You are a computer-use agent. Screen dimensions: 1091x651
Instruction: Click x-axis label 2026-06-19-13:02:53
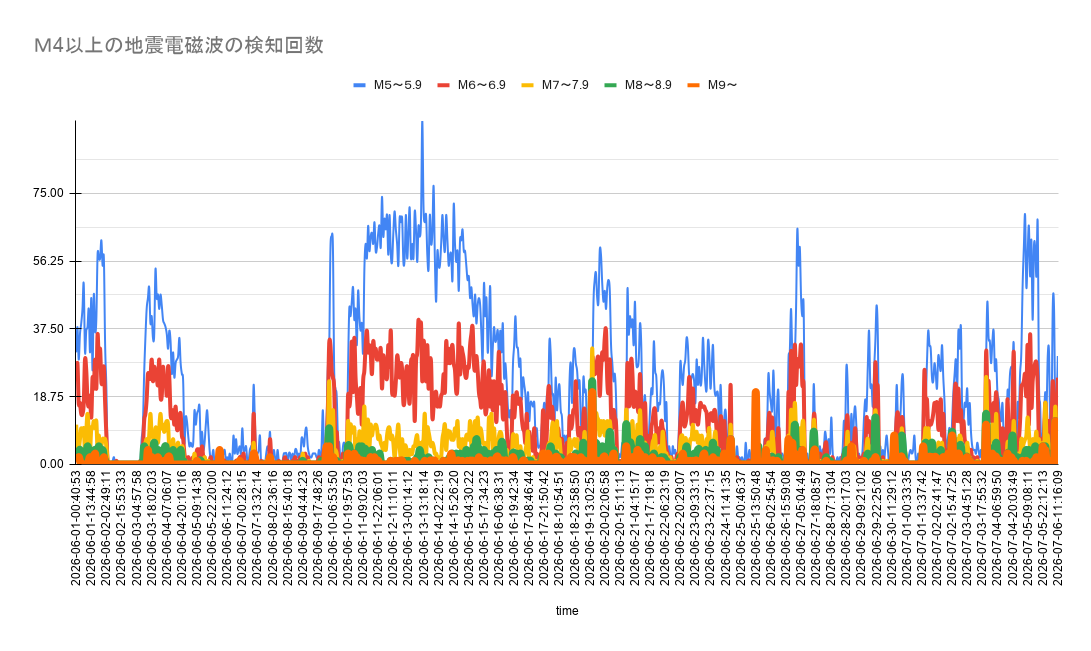[x=589, y=528]
